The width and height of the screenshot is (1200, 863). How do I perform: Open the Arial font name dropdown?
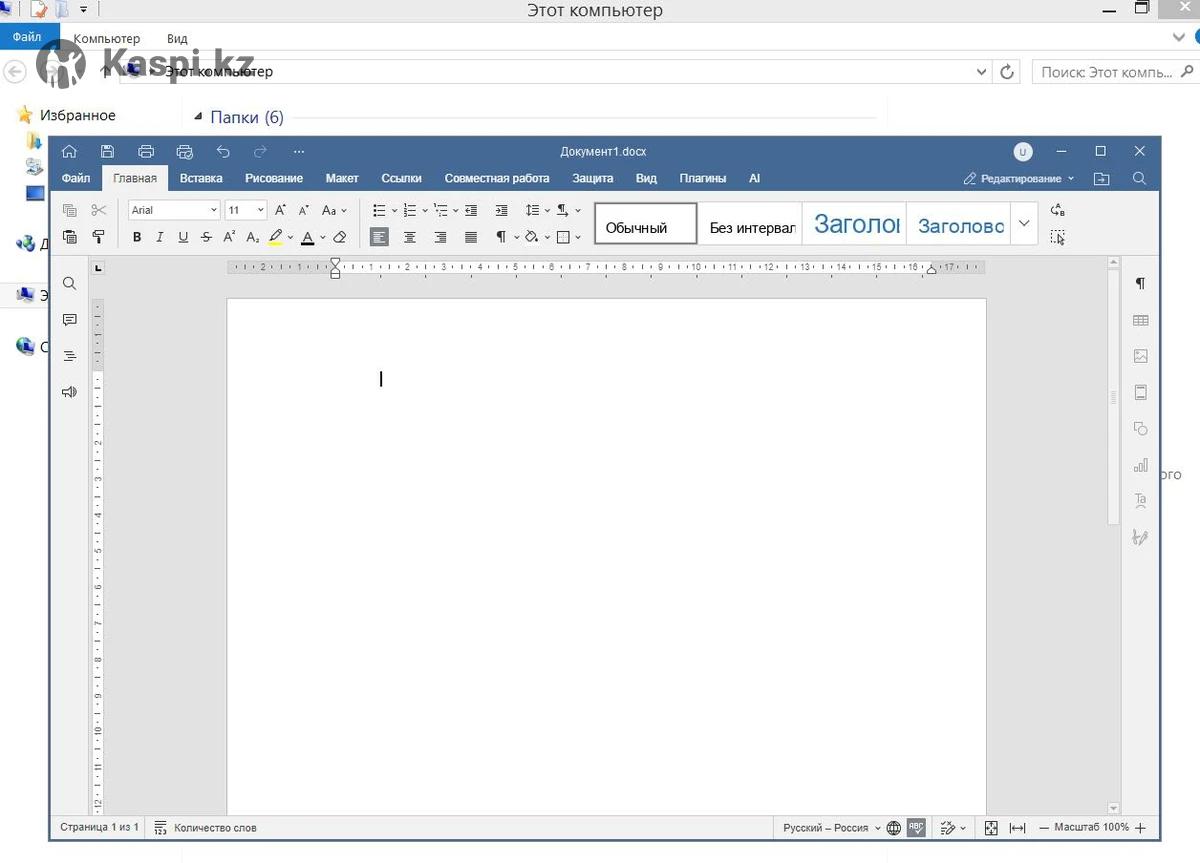174,210
